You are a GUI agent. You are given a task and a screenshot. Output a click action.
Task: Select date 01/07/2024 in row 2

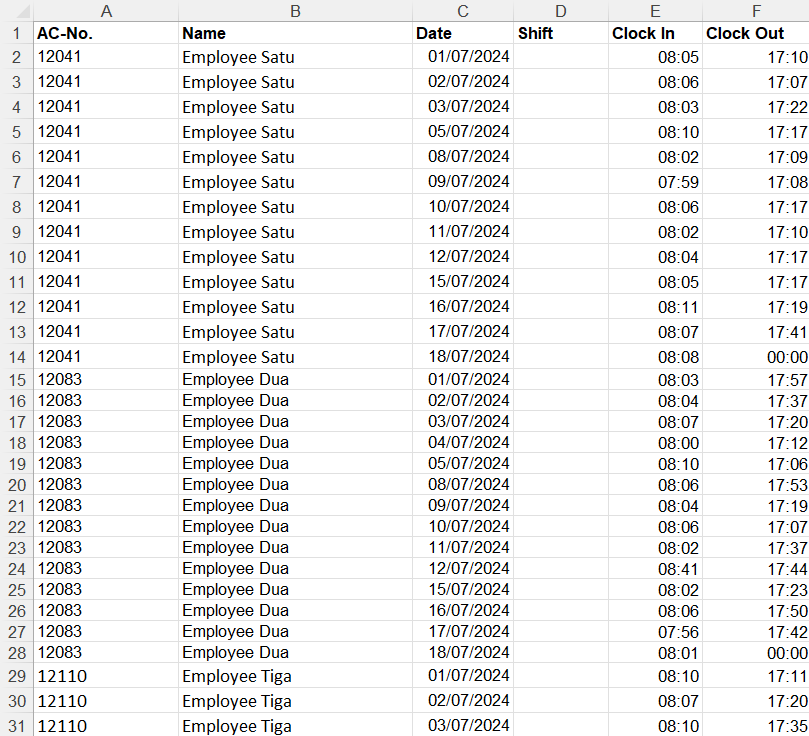pos(463,56)
